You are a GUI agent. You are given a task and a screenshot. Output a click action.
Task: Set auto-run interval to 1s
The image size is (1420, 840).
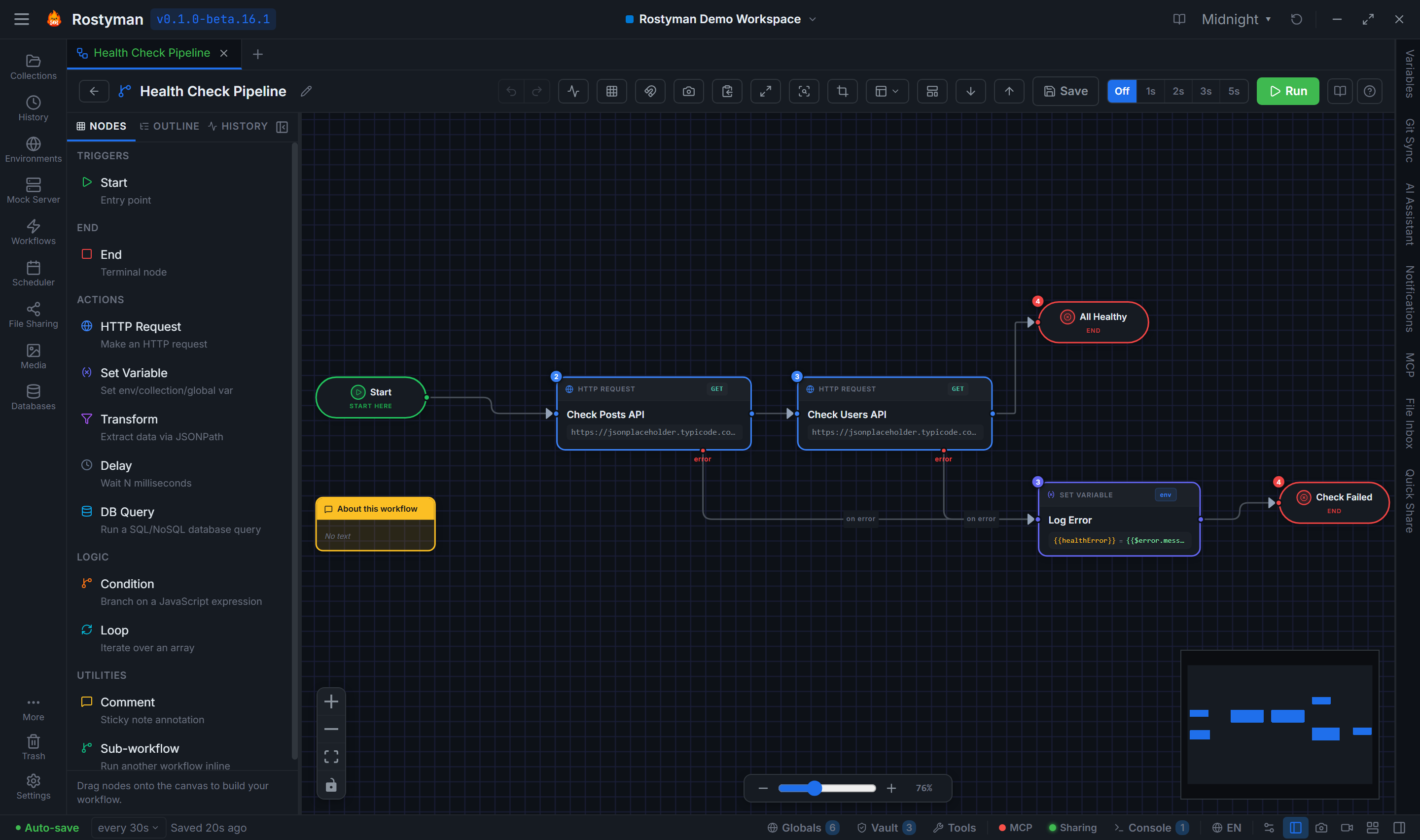(x=1151, y=91)
